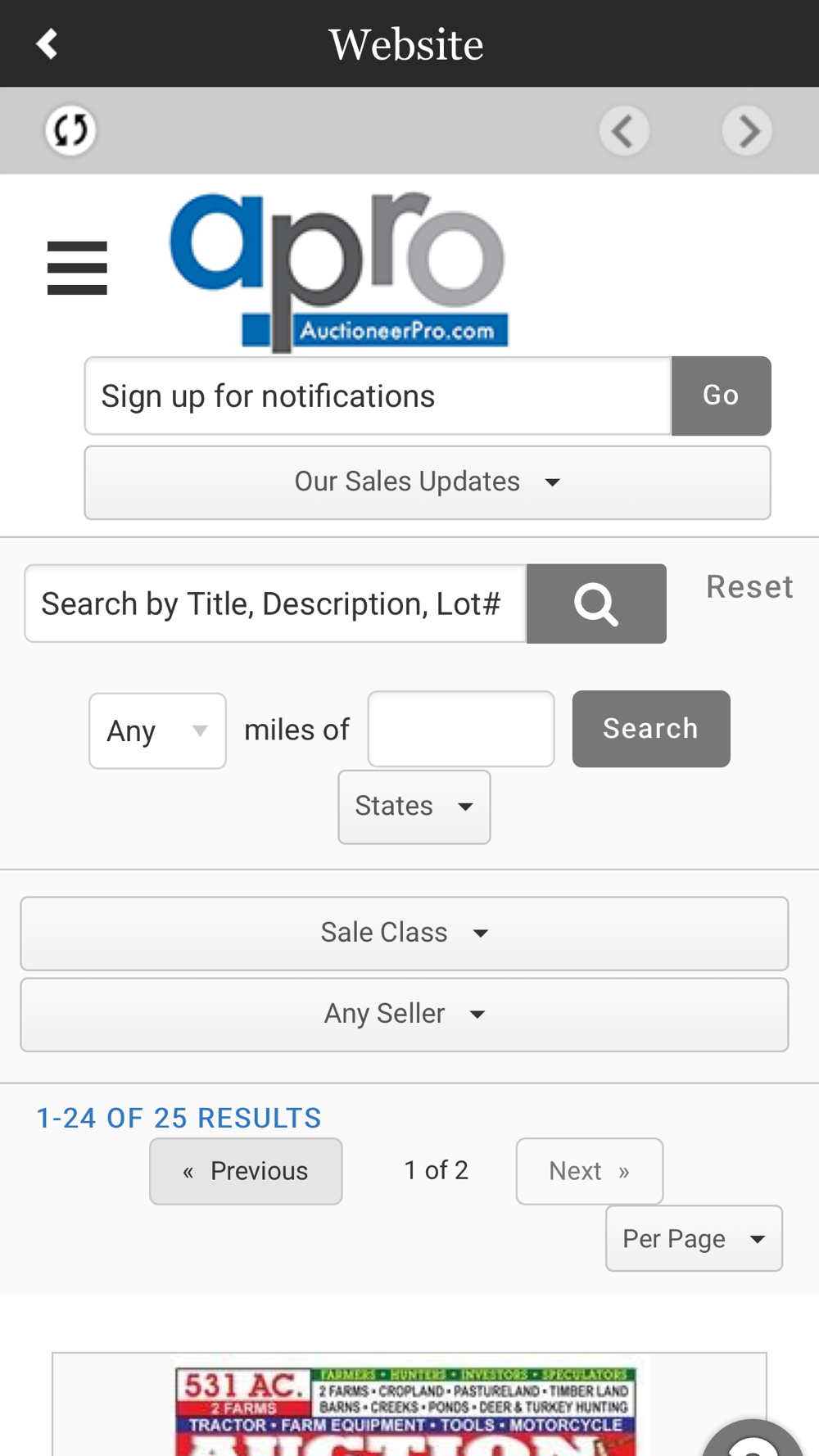
Task: Open the 531 AC. farm auction thumbnail
Action: (406, 1410)
